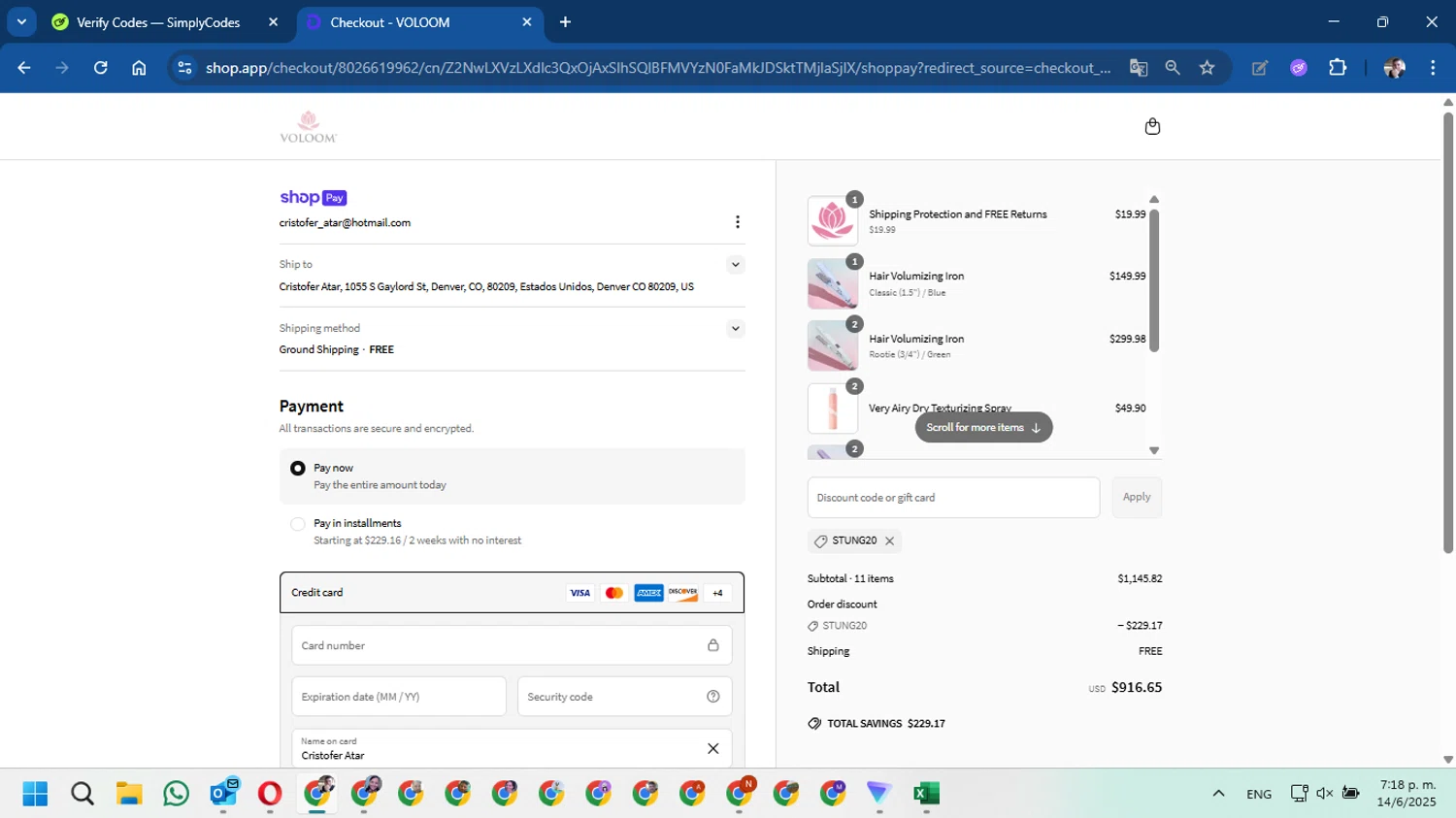Open Hair Volumizing Iron Green thumbnail

833,345
